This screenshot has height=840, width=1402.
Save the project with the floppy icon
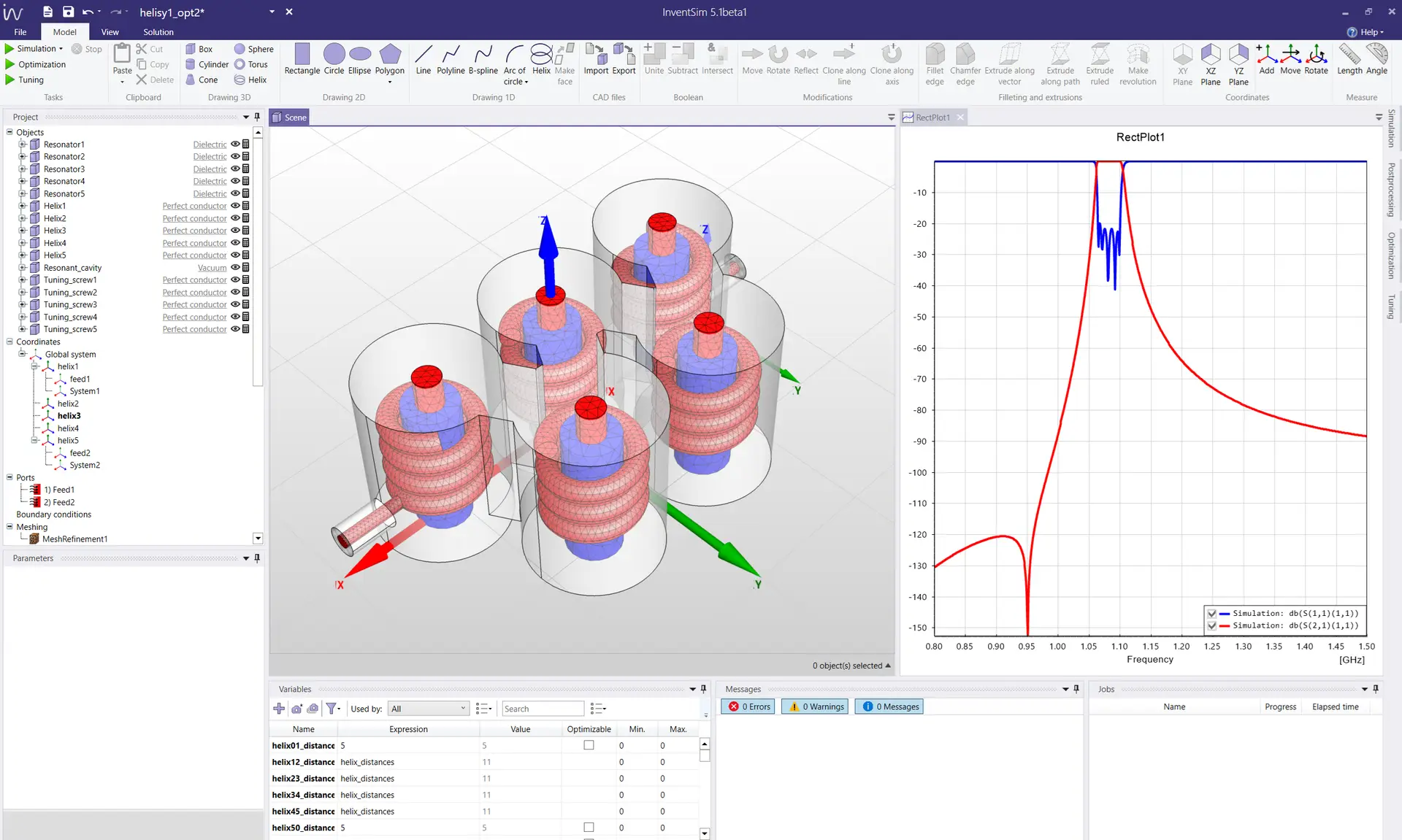pyautogui.click(x=68, y=12)
